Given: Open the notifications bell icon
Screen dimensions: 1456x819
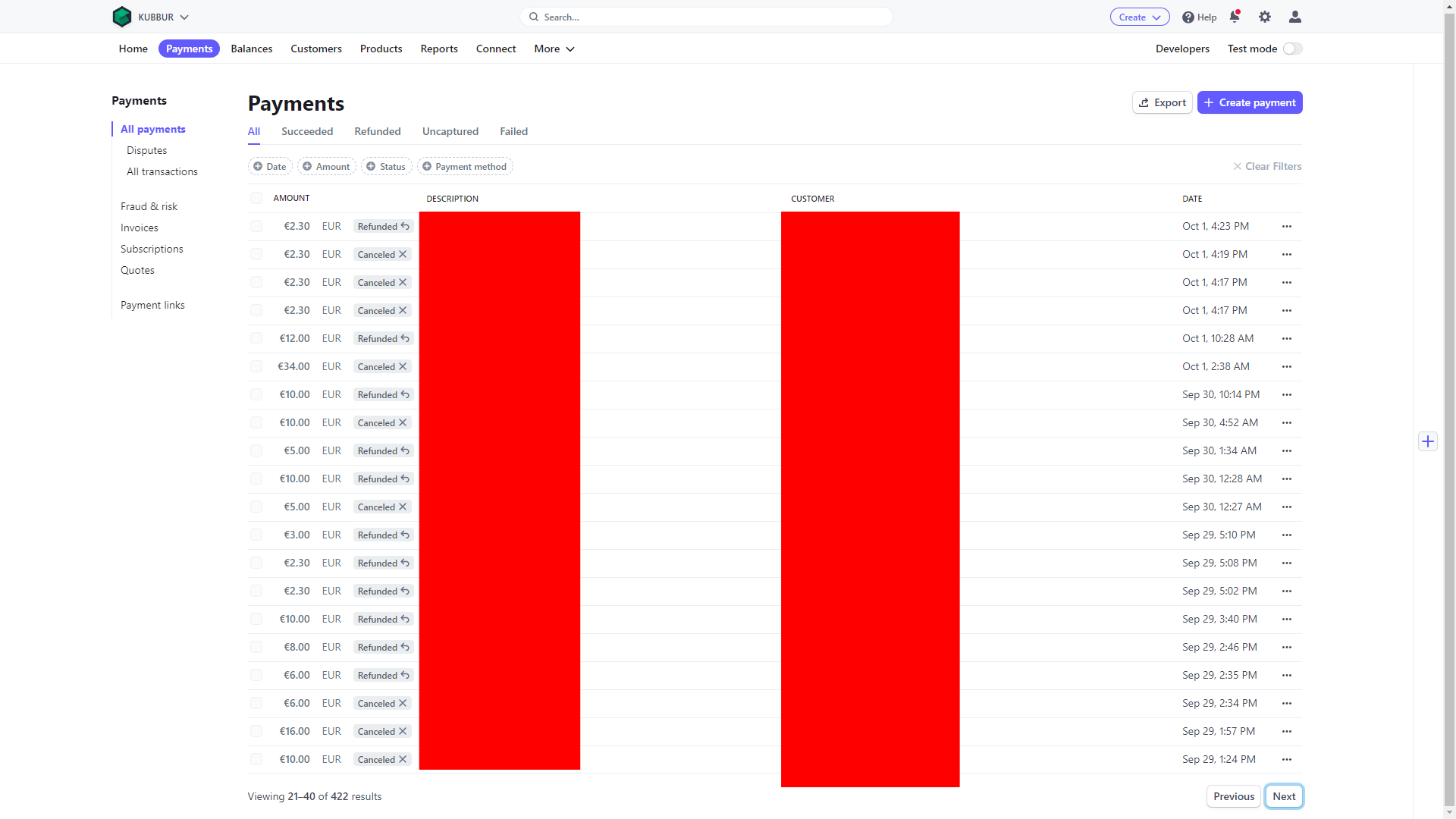Looking at the screenshot, I should pos(1235,17).
